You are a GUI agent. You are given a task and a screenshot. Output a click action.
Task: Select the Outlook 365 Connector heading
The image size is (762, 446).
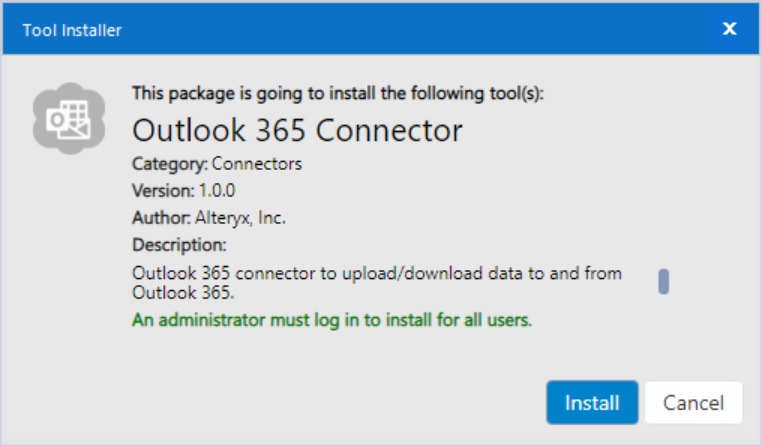click(297, 130)
